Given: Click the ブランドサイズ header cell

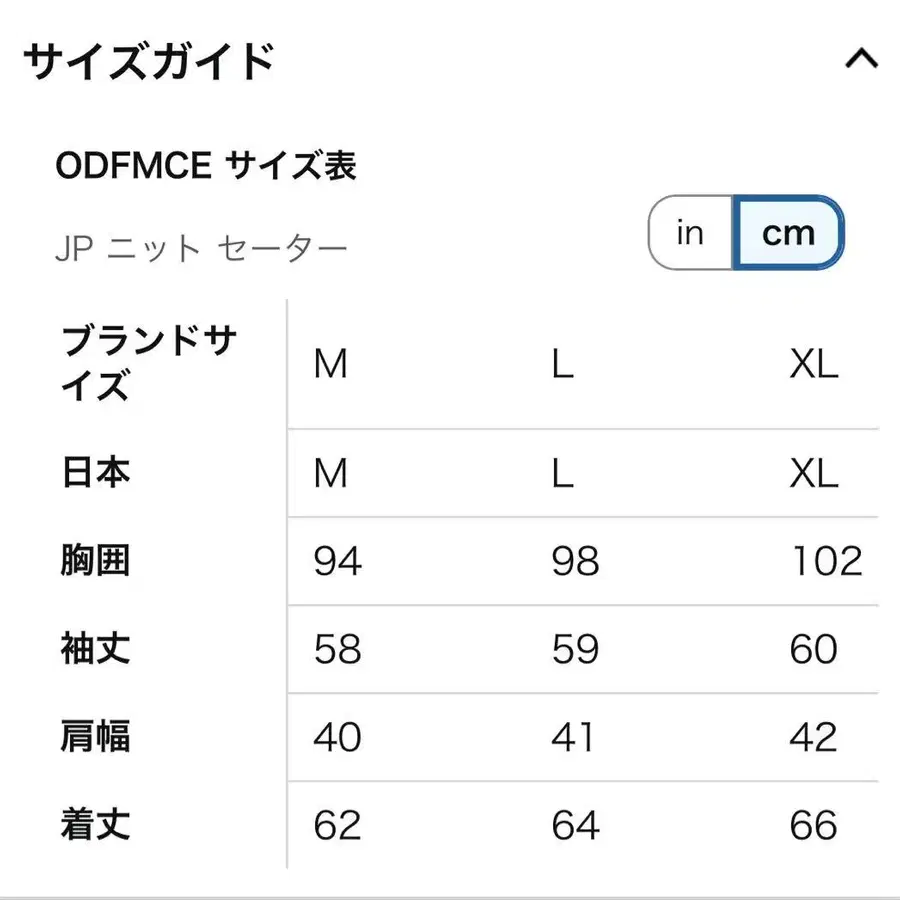Looking at the screenshot, I should click(148, 365).
